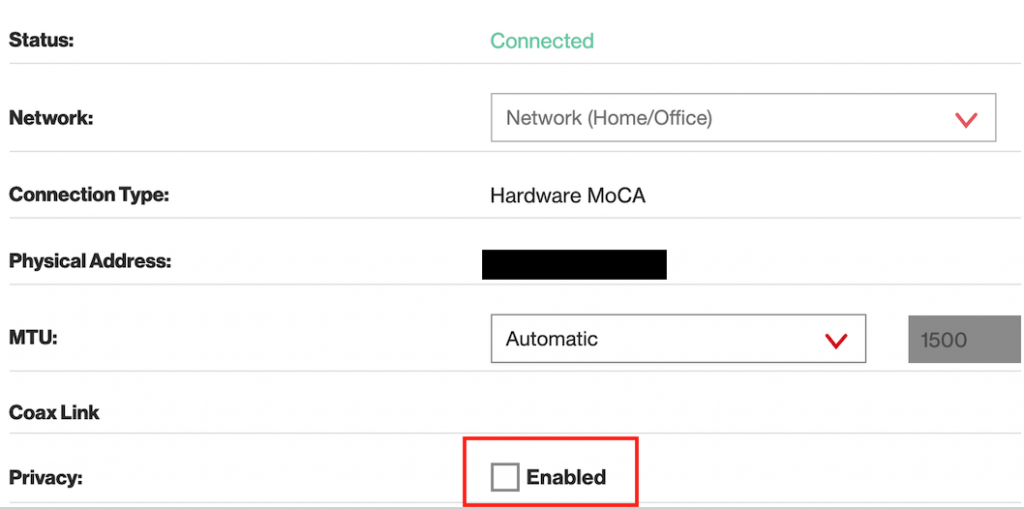
Task: Click the blacked-out Physical Address value
Action: point(574,264)
